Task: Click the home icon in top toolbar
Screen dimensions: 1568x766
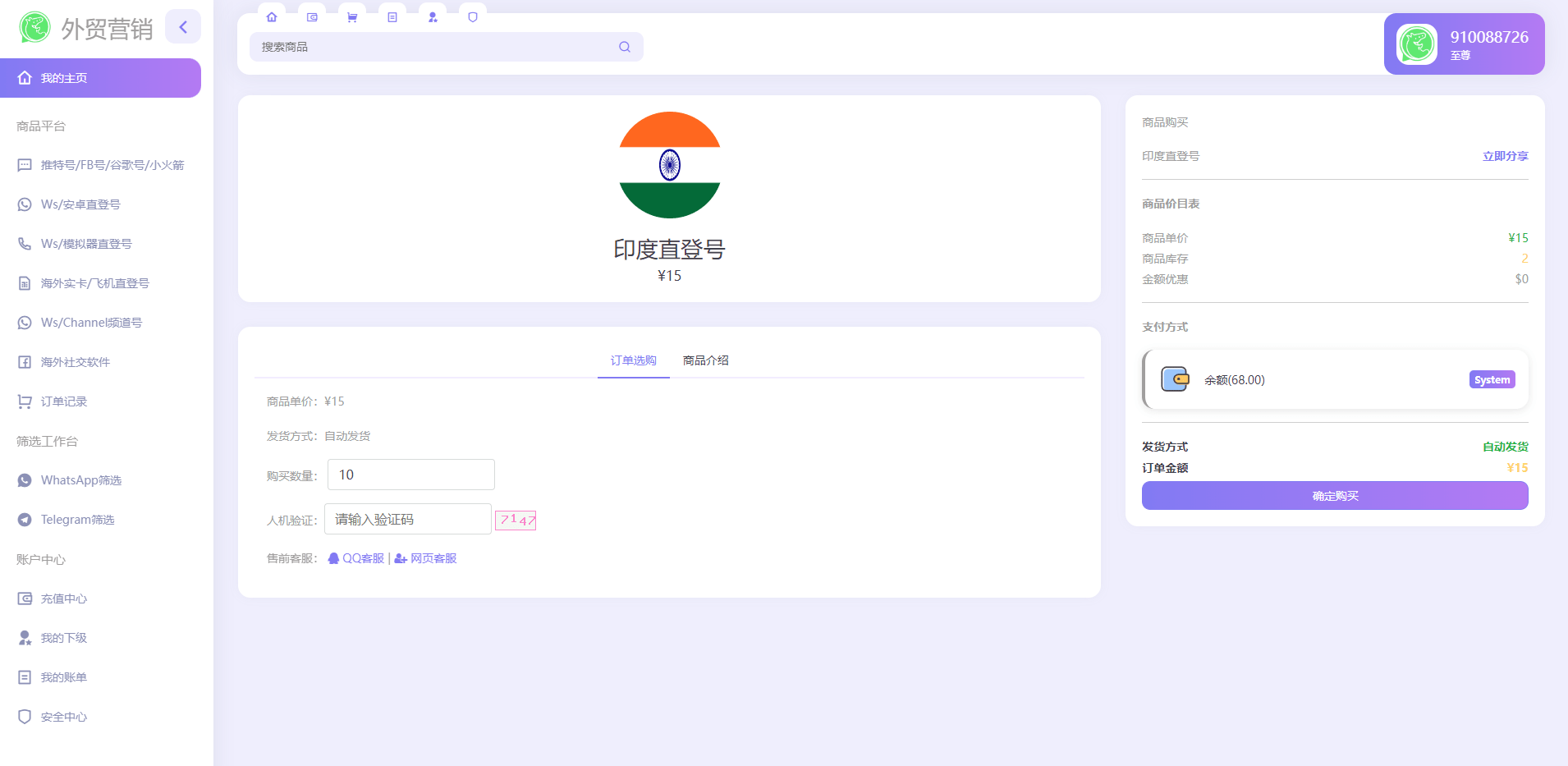Action: coord(272,17)
